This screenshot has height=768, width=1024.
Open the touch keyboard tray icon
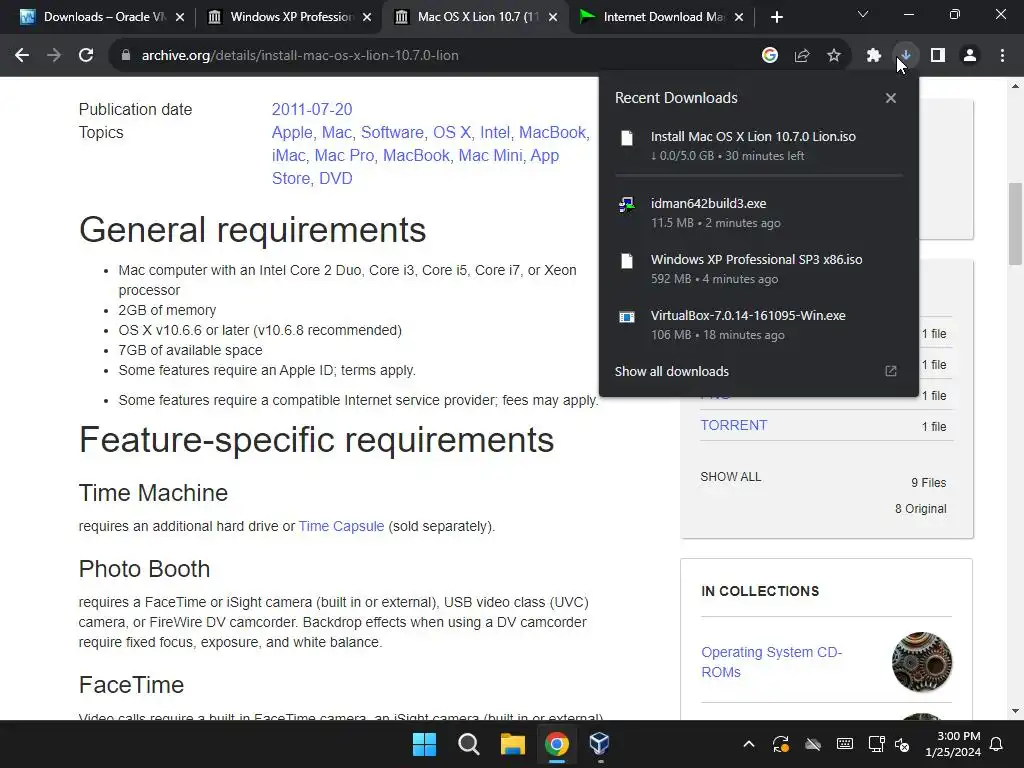click(x=844, y=744)
